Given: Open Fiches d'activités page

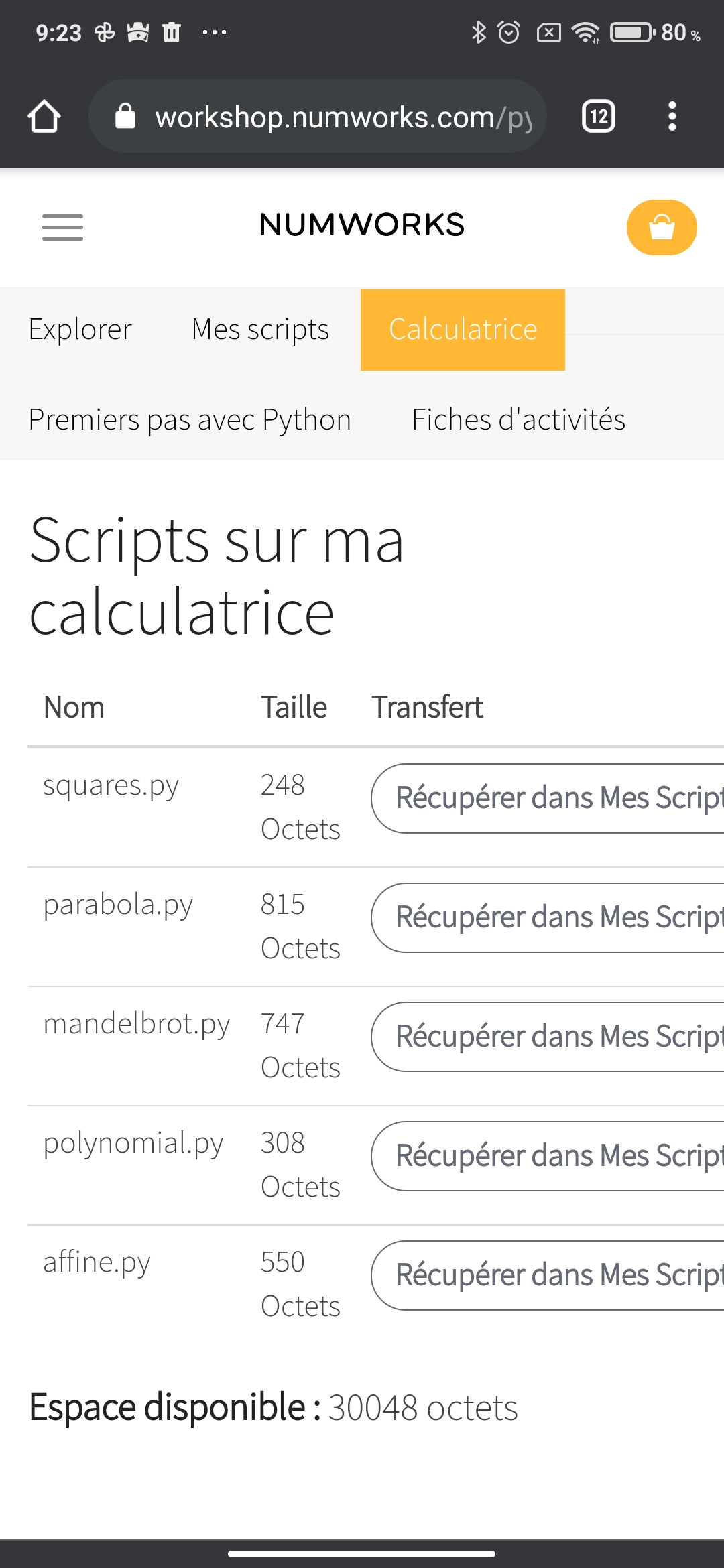Looking at the screenshot, I should click(x=518, y=419).
